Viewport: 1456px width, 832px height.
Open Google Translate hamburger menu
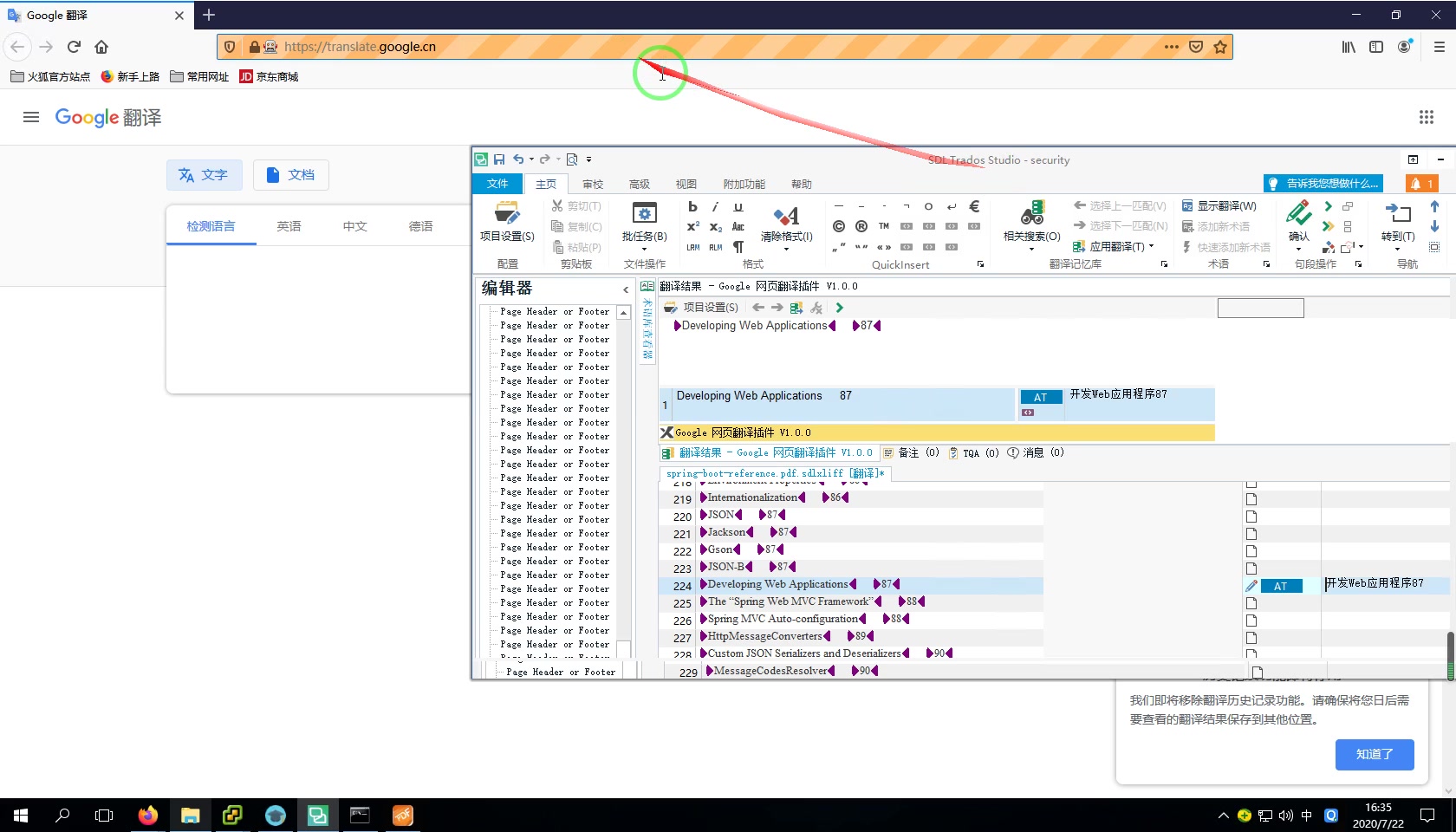click(x=31, y=117)
